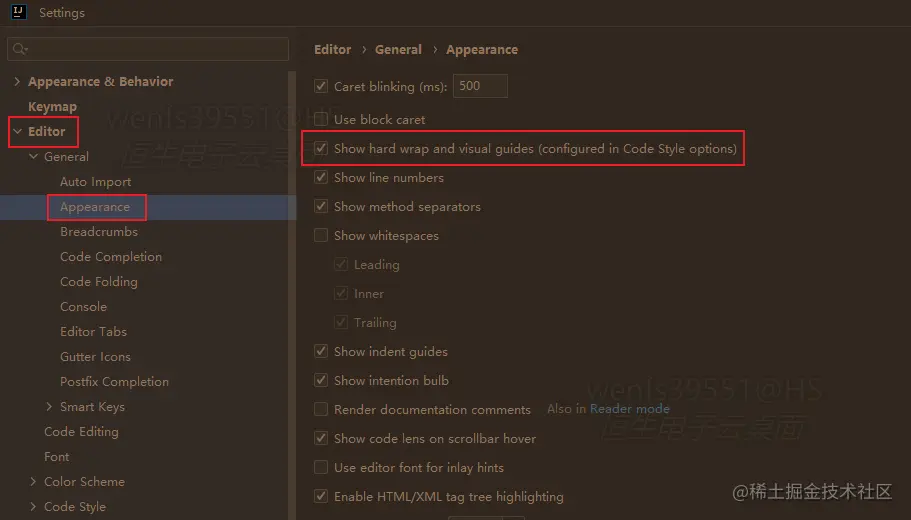Toggle Show method separators checkbox
The image size is (911, 520).
321,206
